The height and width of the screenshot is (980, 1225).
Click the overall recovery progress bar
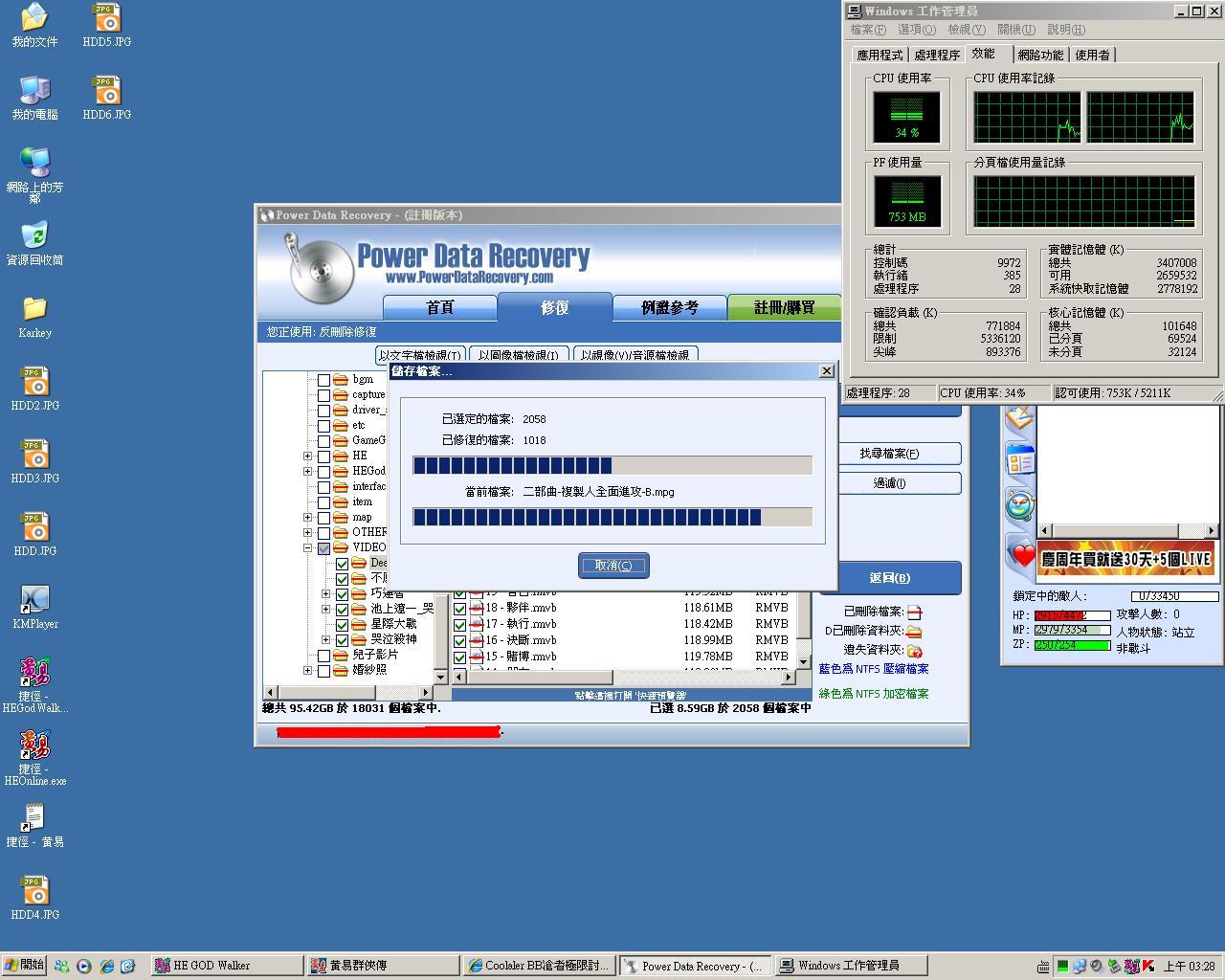click(x=612, y=466)
